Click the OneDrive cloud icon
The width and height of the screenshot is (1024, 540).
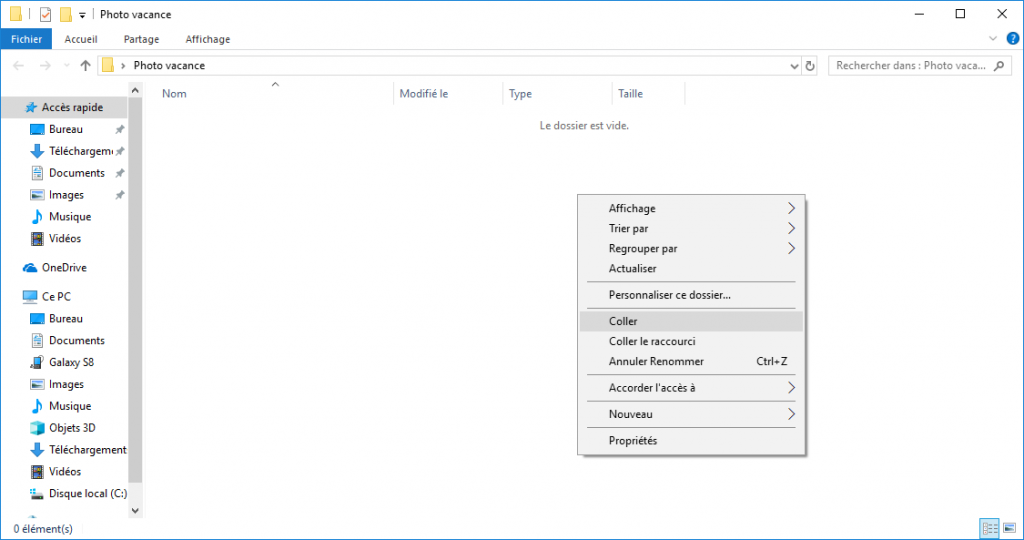pyautogui.click(x=29, y=268)
